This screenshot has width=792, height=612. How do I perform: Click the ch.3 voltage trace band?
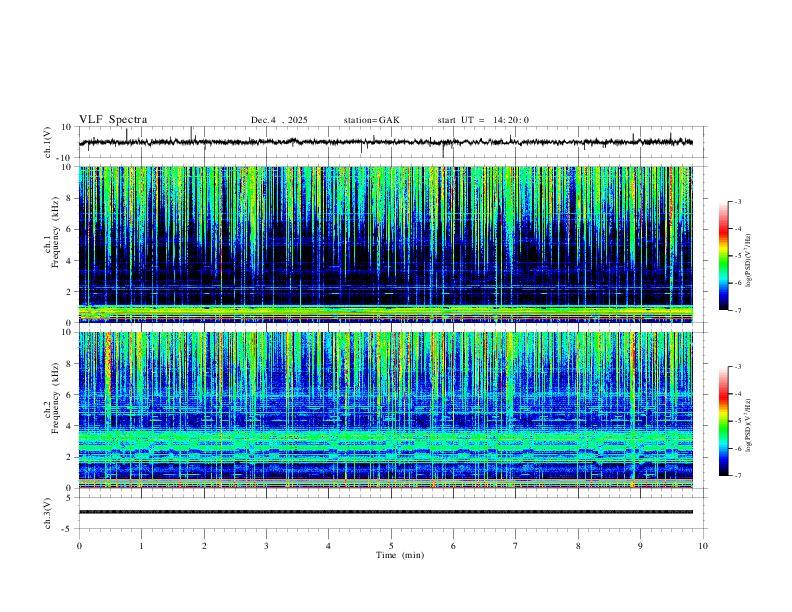386,512
